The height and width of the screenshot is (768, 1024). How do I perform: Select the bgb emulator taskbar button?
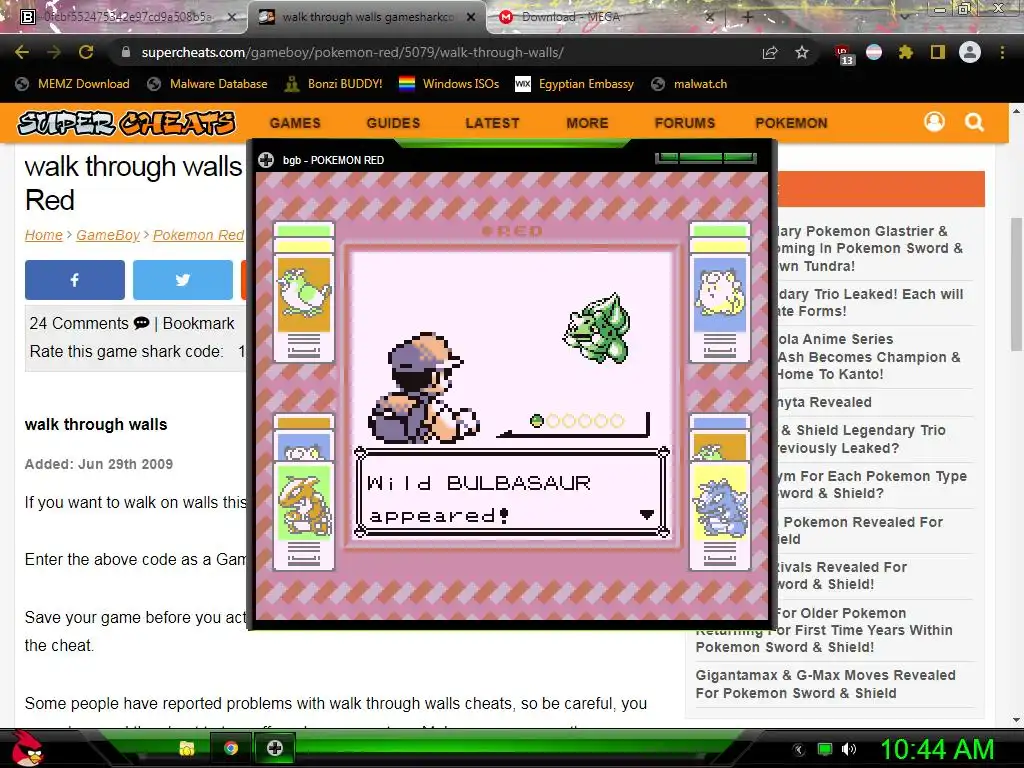pyautogui.click(x=275, y=748)
